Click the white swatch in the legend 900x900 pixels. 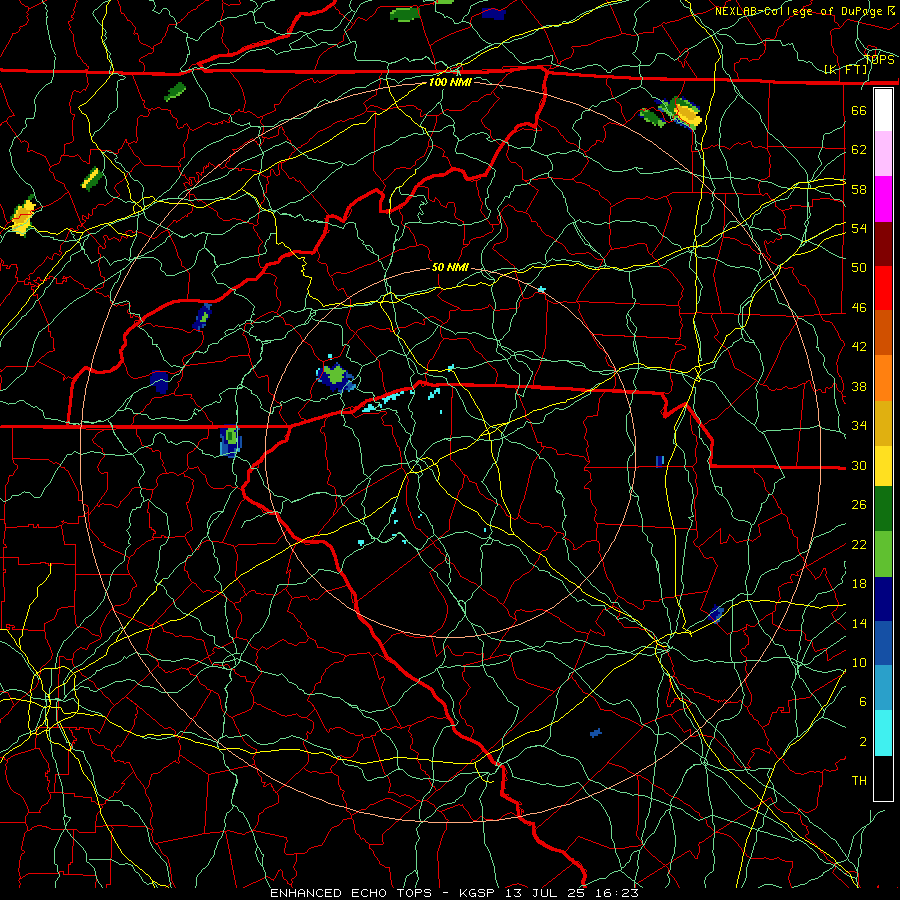(x=883, y=110)
